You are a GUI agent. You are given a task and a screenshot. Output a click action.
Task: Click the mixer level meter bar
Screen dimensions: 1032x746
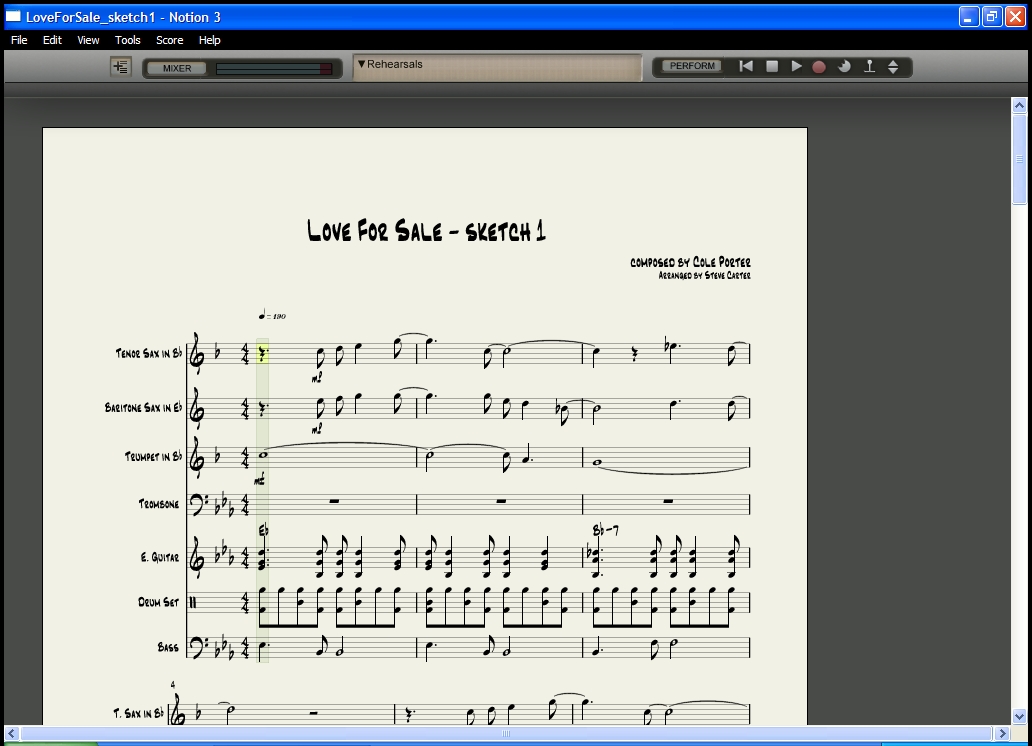click(x=274, y=68)
